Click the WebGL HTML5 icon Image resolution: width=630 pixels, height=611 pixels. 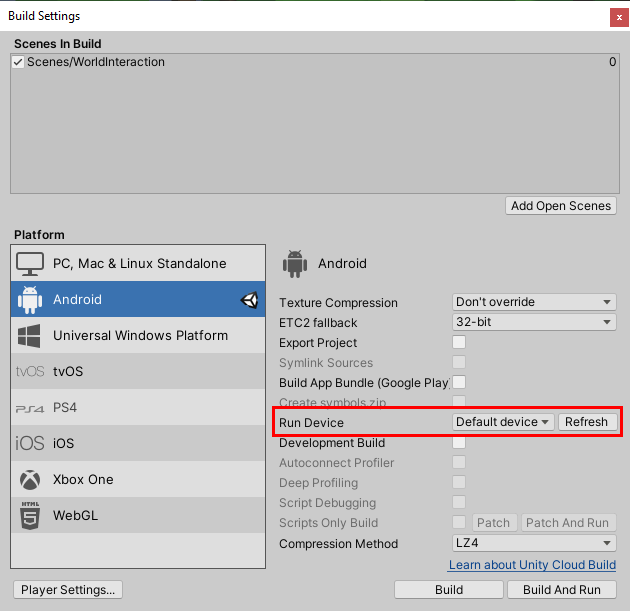pos(30,516)
